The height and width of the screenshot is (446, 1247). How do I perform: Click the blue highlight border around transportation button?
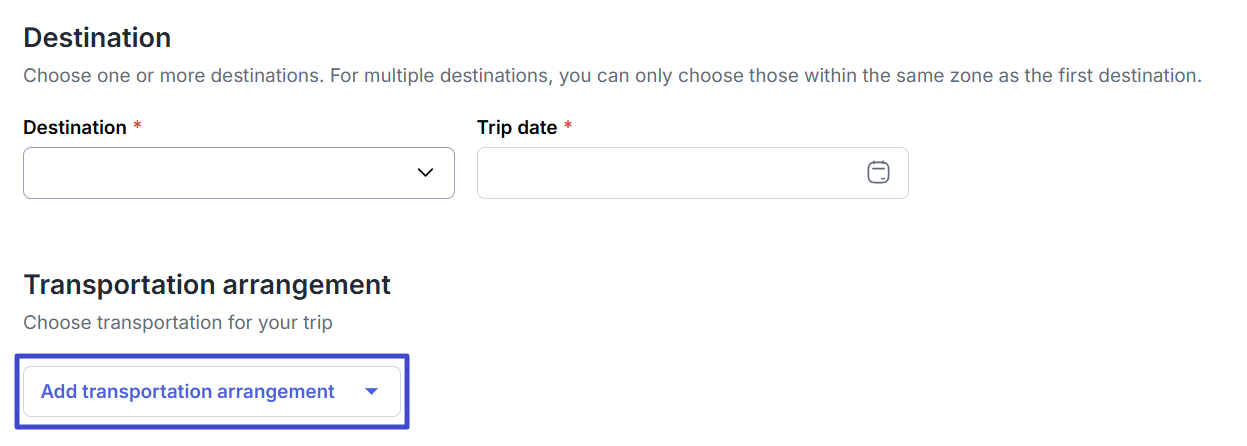coord(212,356)
